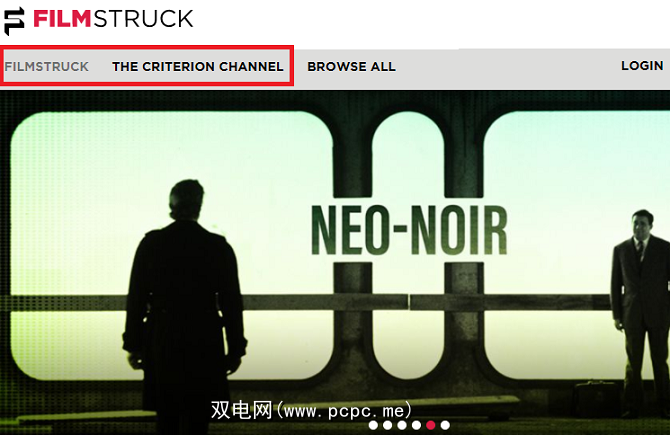Screen dimensions: 670x435
Task: Select the fourth carousel dot
Action: [x=416, y=425]
